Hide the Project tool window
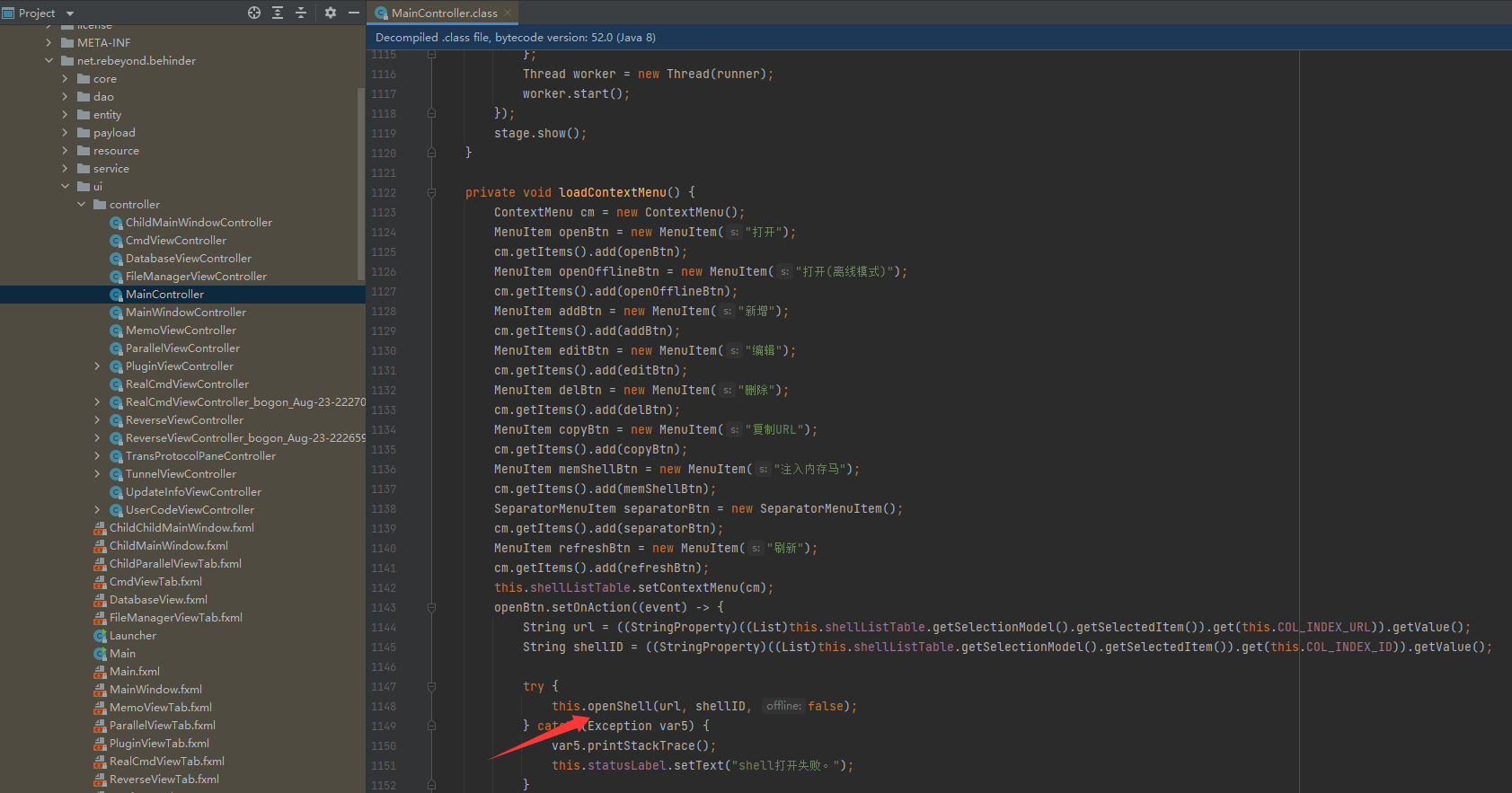This screenshot has width=1512, height=793. pyautogui.click(x=354, y=13)
